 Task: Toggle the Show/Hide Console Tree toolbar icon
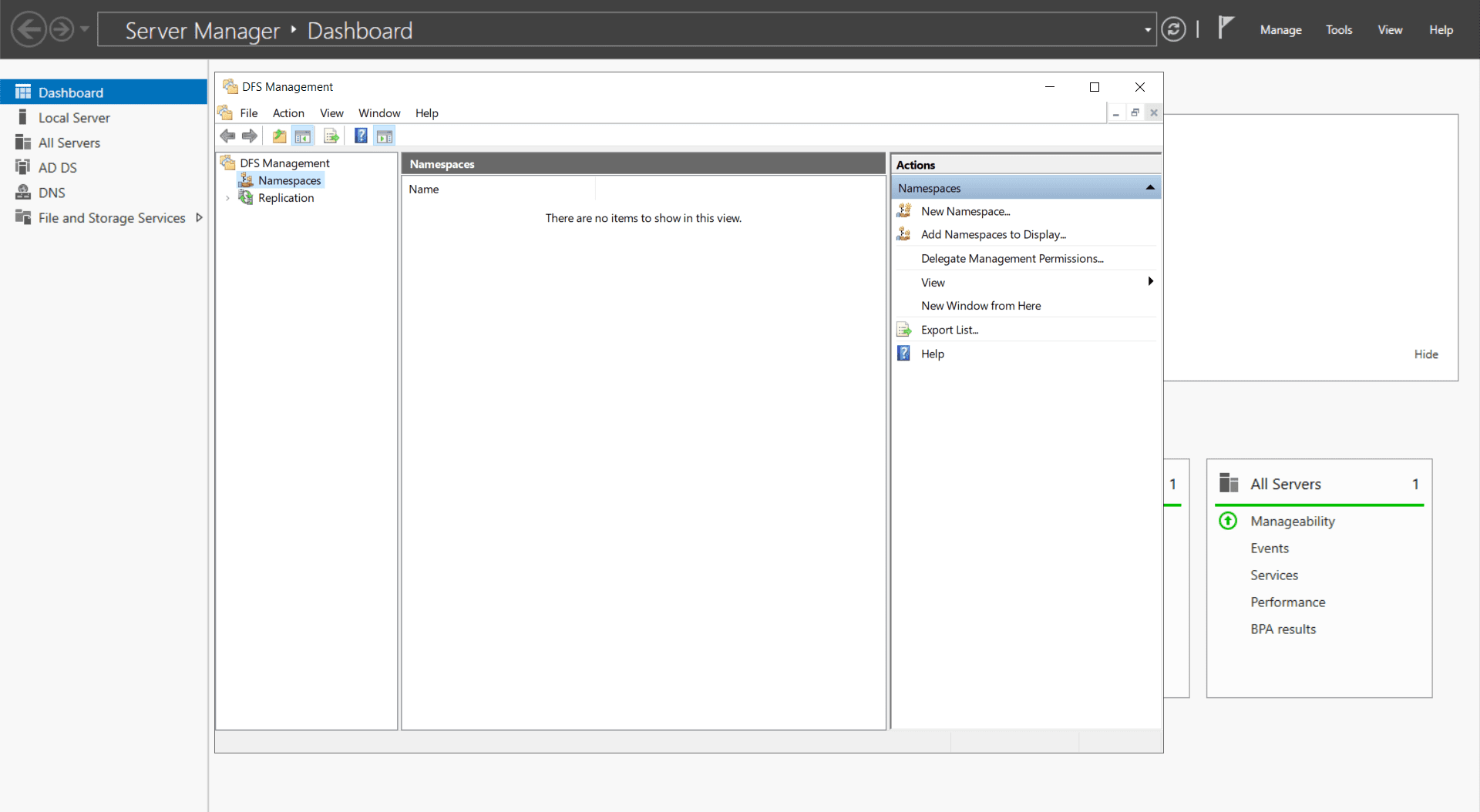point(303,136)
